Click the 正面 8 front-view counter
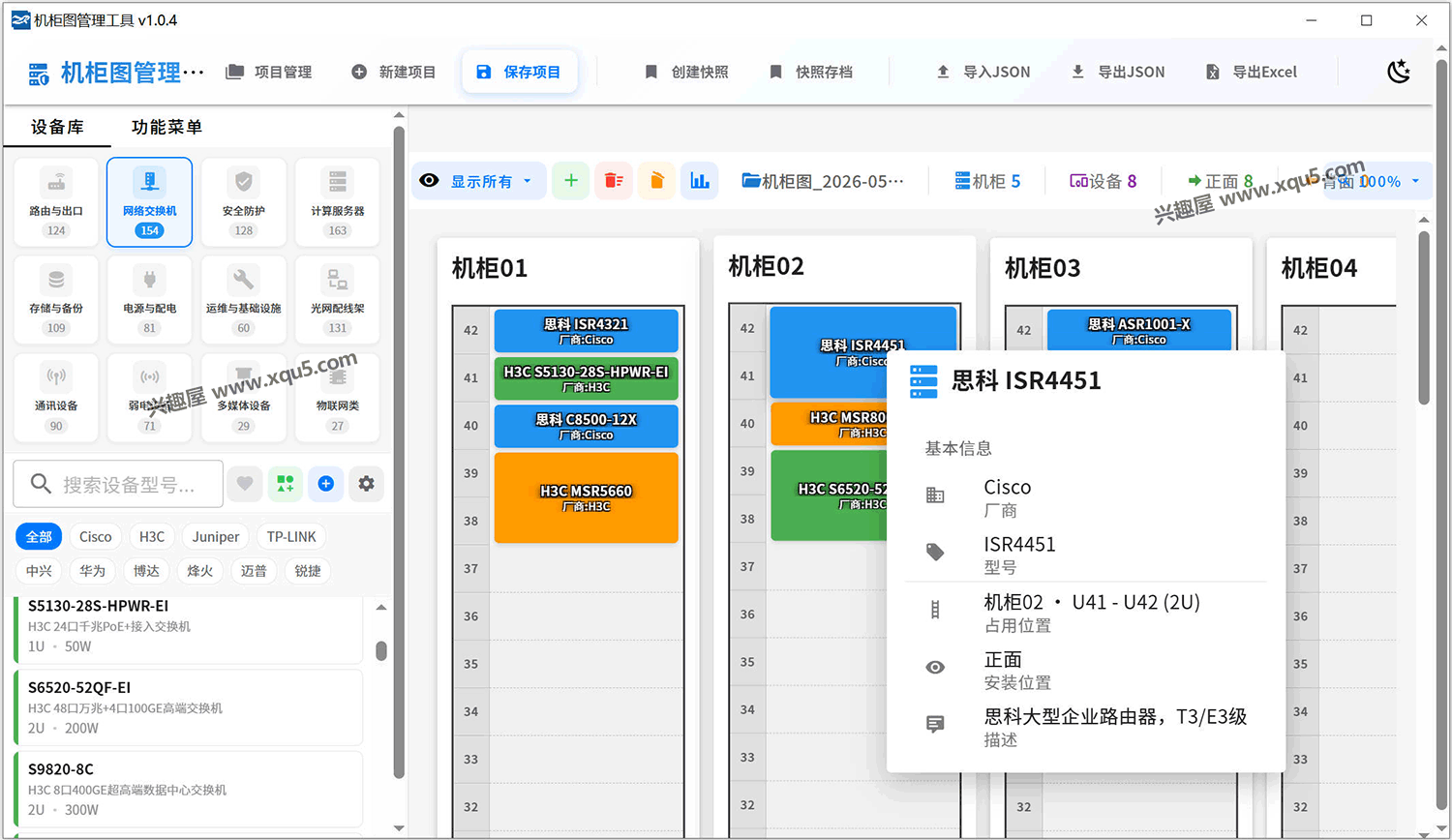Viewport: 1452px width, 840px height. [x=1220, y=181]
